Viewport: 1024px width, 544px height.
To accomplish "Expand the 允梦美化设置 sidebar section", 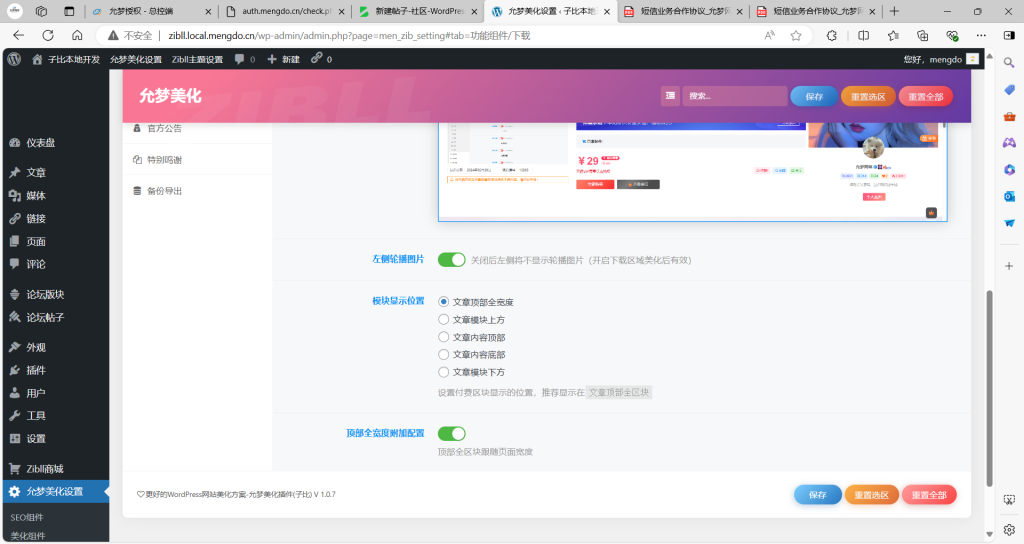I will pyautogui.click(x=54, y=491).
